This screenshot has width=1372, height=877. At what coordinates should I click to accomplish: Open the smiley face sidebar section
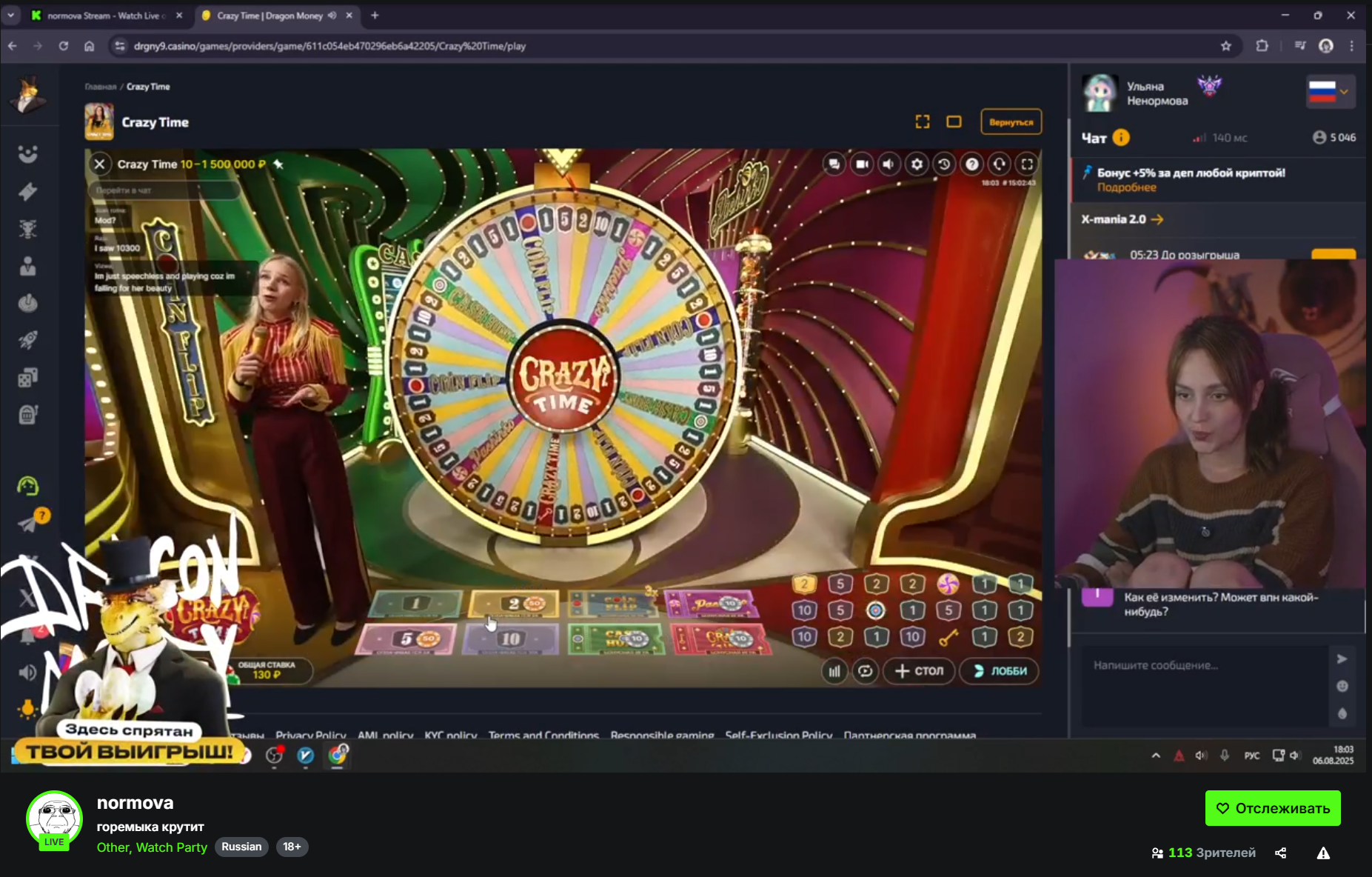pos(28,154)
